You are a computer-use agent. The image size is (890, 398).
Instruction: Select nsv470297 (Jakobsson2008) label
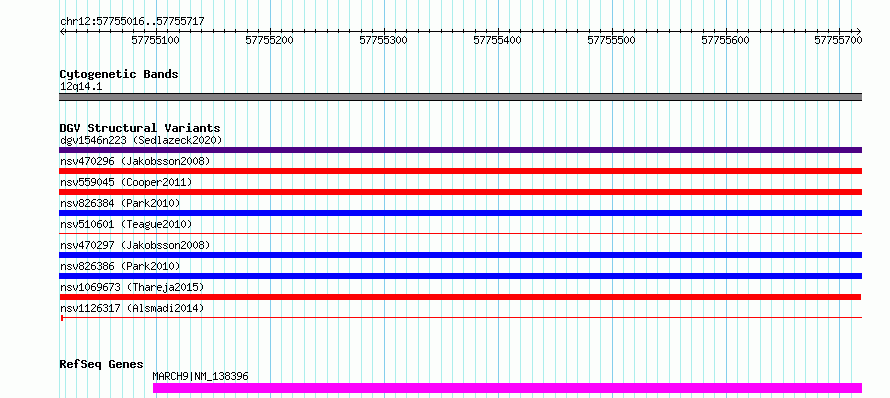[x=135, y=245]
